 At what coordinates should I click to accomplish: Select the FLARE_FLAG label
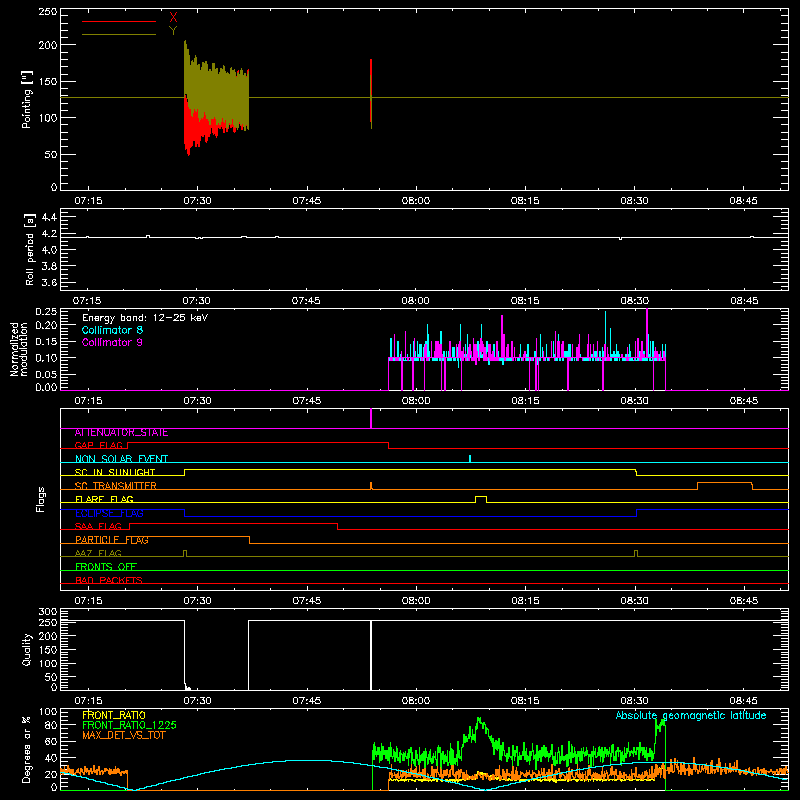pyautogui.click(x=104, y=499)
